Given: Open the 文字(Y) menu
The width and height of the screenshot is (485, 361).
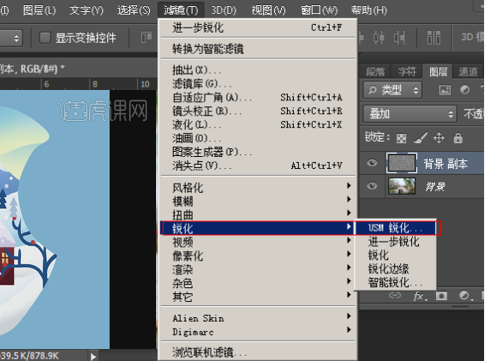Looking at the screenshot, I should [x=86, y=10].
